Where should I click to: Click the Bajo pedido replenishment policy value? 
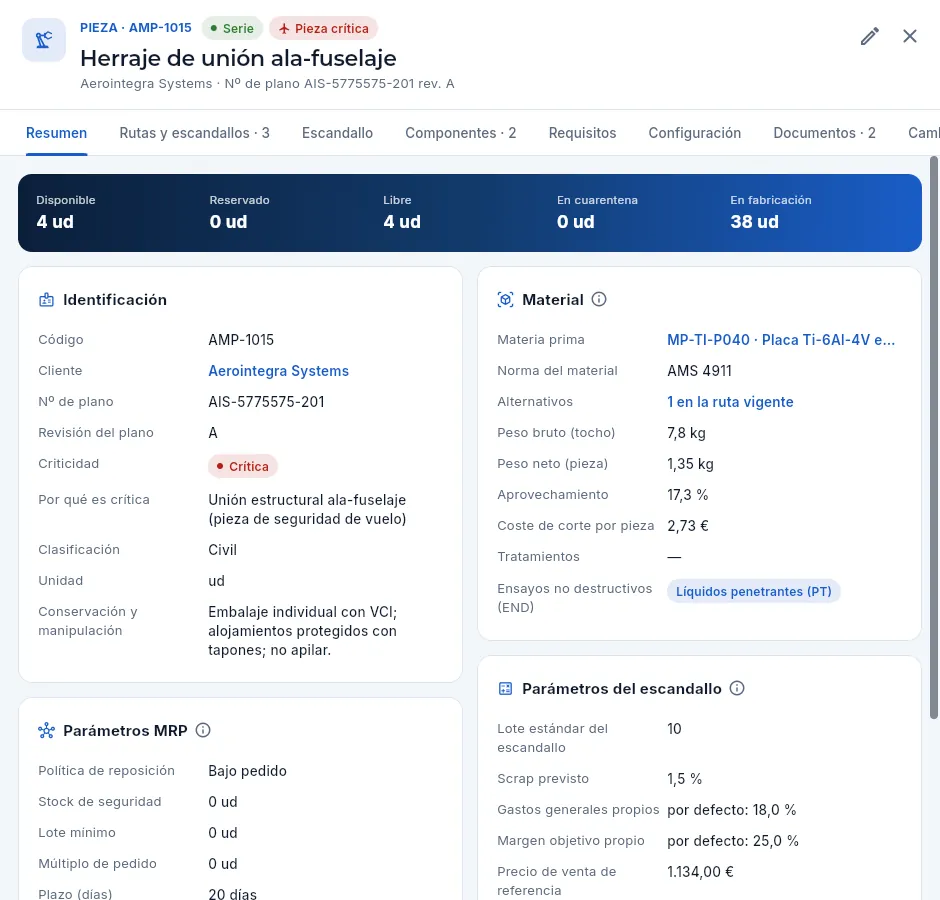point(248,771)
